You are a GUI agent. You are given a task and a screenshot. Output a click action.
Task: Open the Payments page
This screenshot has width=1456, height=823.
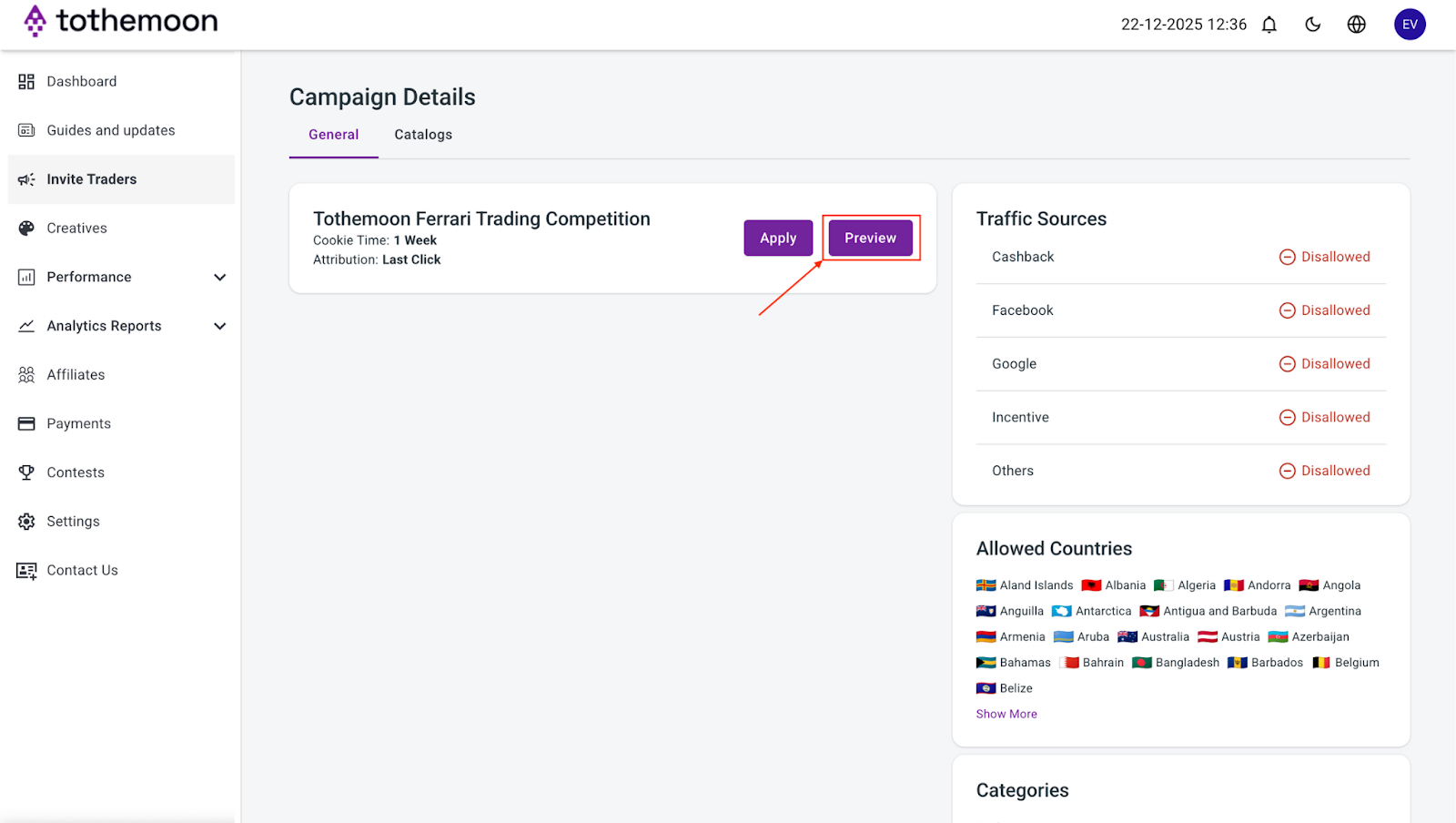pos(121,423)
